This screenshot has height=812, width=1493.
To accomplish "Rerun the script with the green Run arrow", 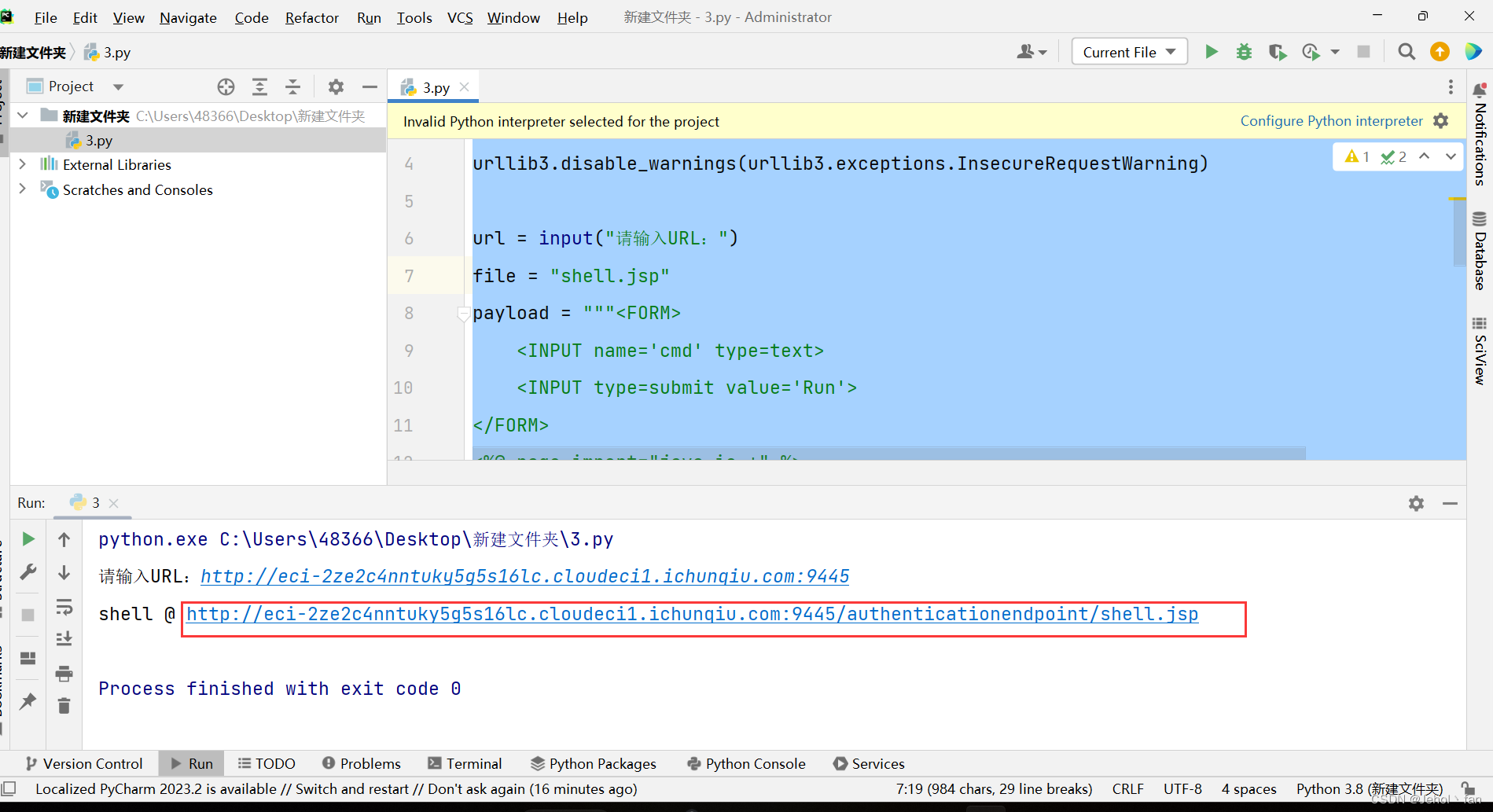I will point(28,539).
